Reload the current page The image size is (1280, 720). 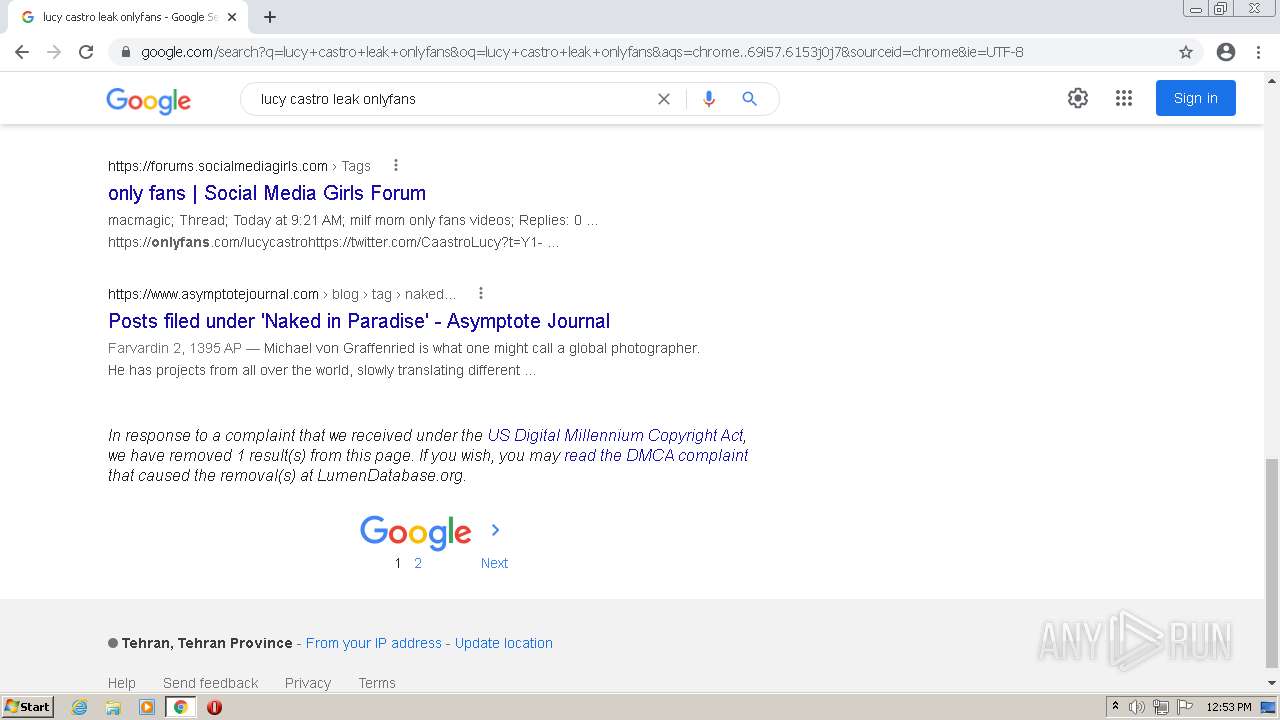coord(86,52)
